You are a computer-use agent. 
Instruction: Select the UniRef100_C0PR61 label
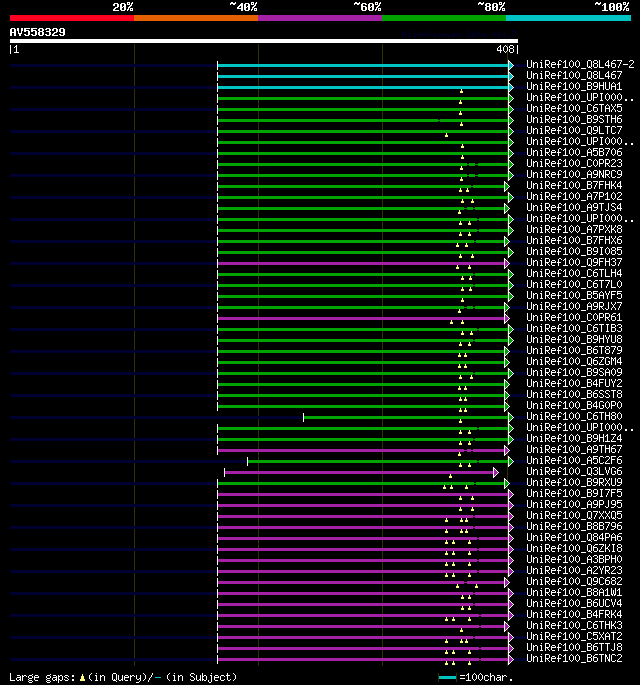[574, 317]
